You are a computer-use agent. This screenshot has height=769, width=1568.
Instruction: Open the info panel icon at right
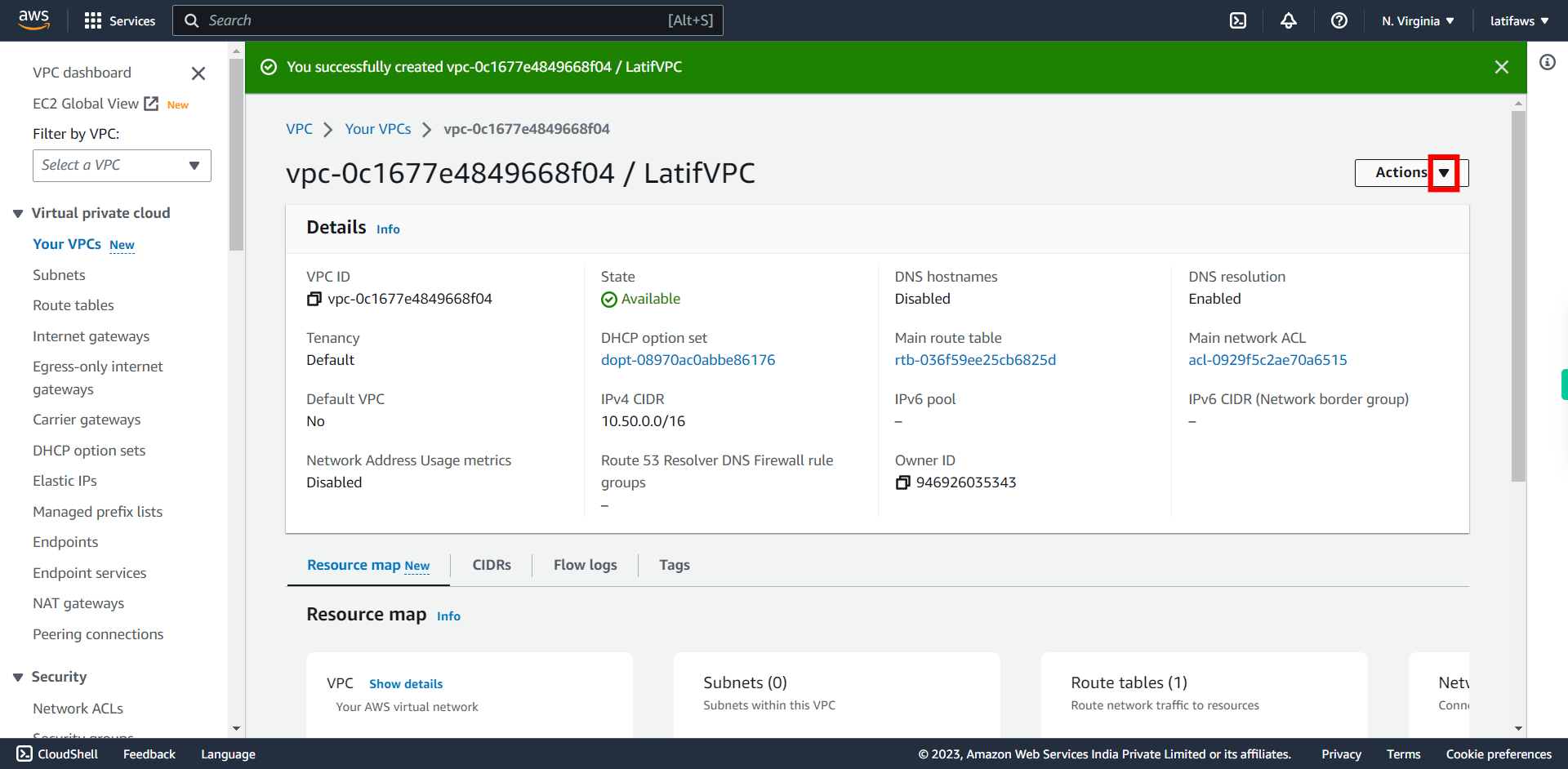(1548, 62)
